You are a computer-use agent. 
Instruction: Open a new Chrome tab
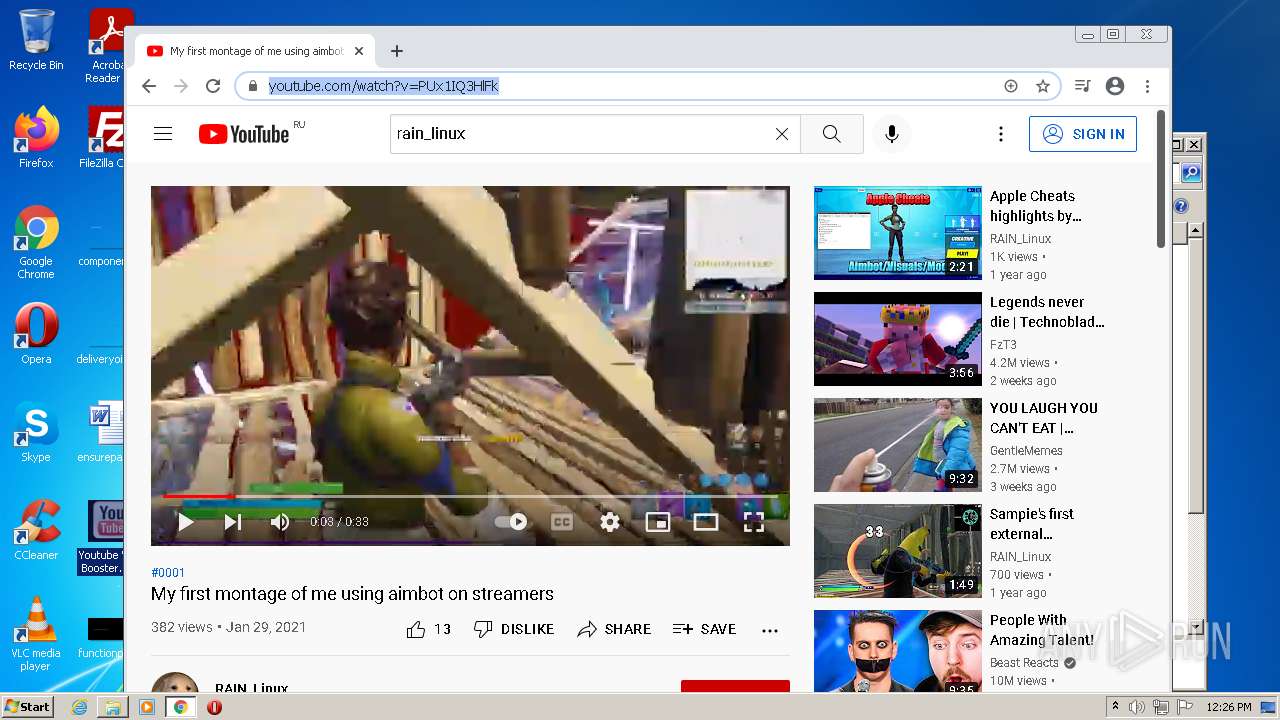pos(397,51)
